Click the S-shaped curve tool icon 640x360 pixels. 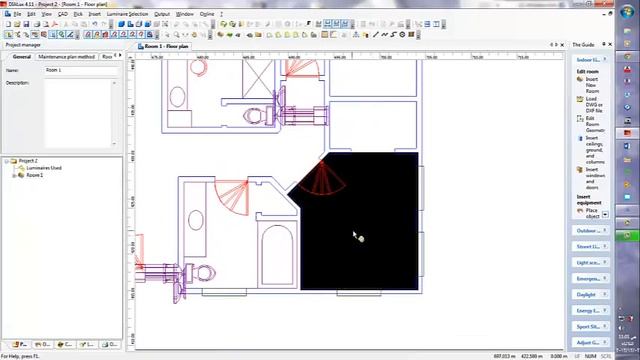click(393, 35)
